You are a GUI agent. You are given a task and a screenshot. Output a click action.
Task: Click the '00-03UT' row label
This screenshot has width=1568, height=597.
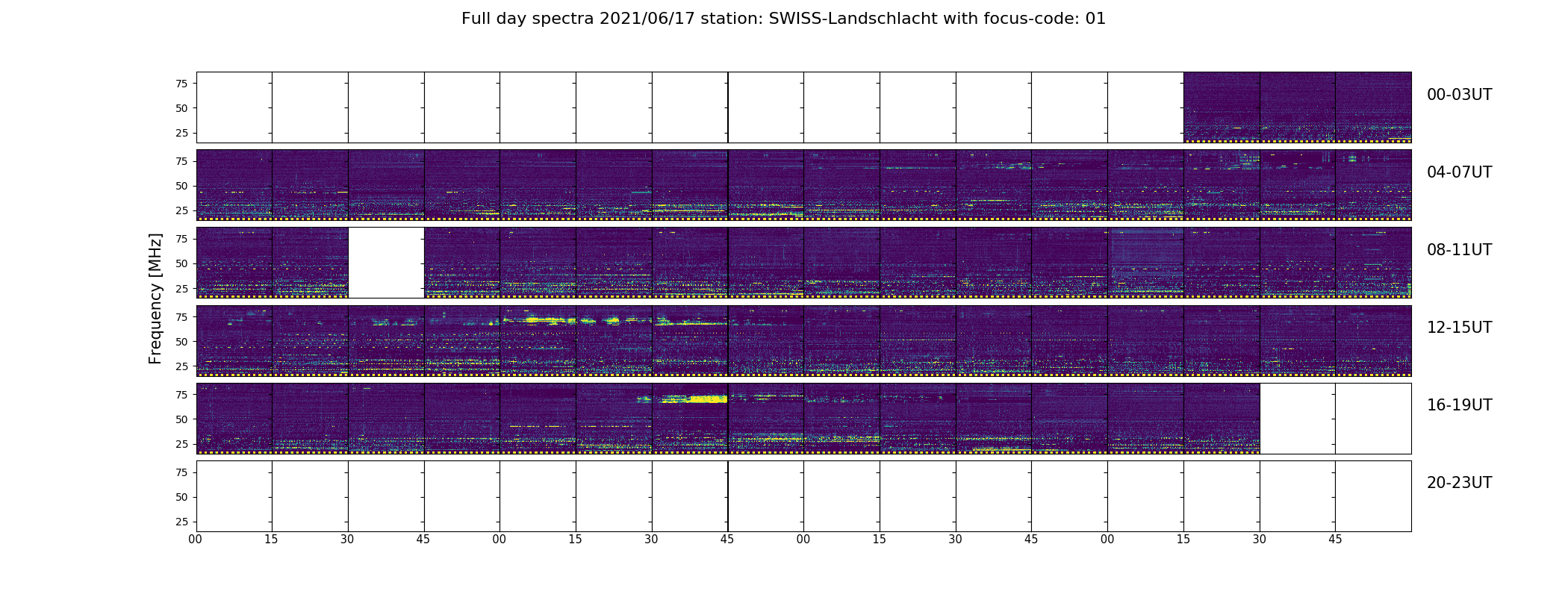1459,95
